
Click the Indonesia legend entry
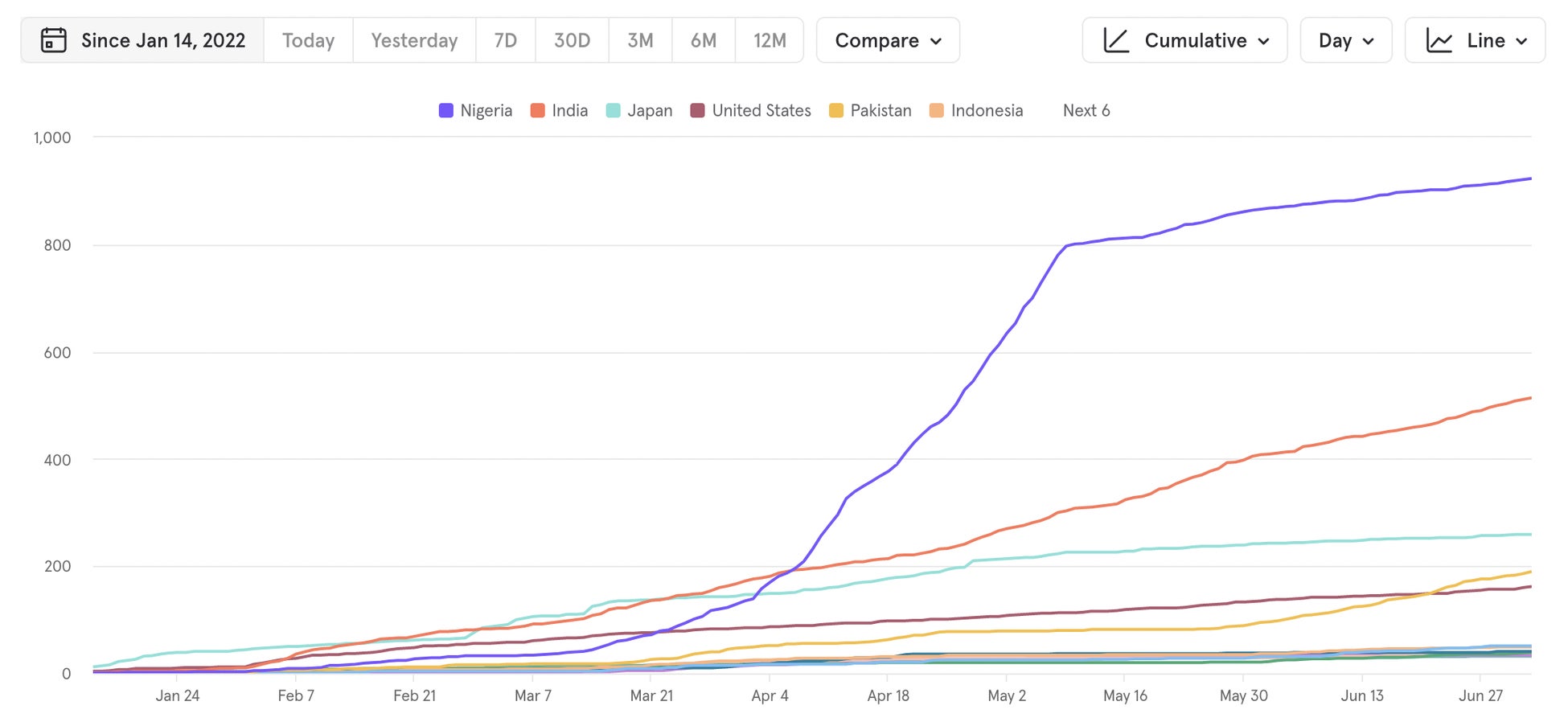tap(976, 111)
